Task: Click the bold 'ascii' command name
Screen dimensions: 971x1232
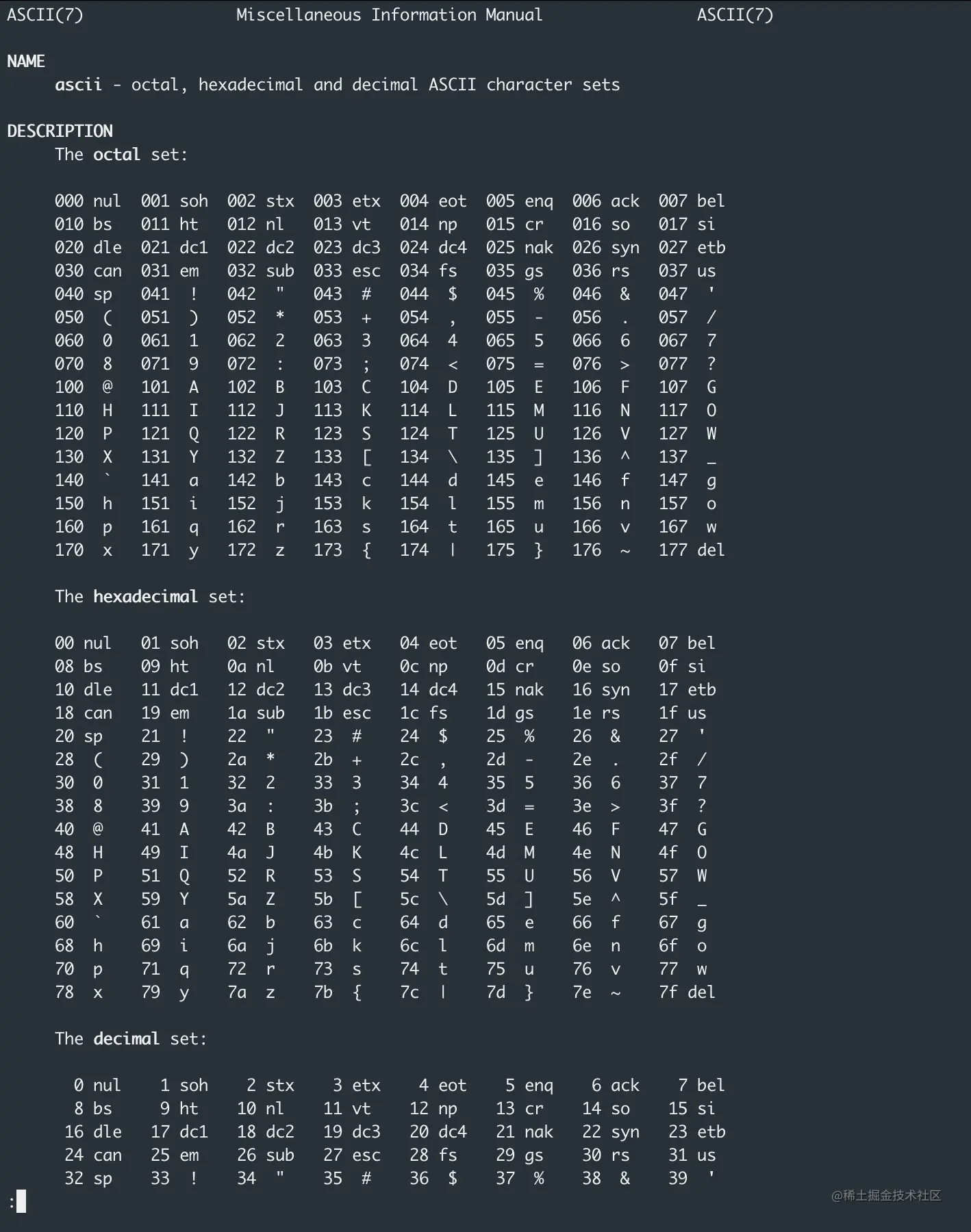Action: pyautogui.click(x=78, y=85)
